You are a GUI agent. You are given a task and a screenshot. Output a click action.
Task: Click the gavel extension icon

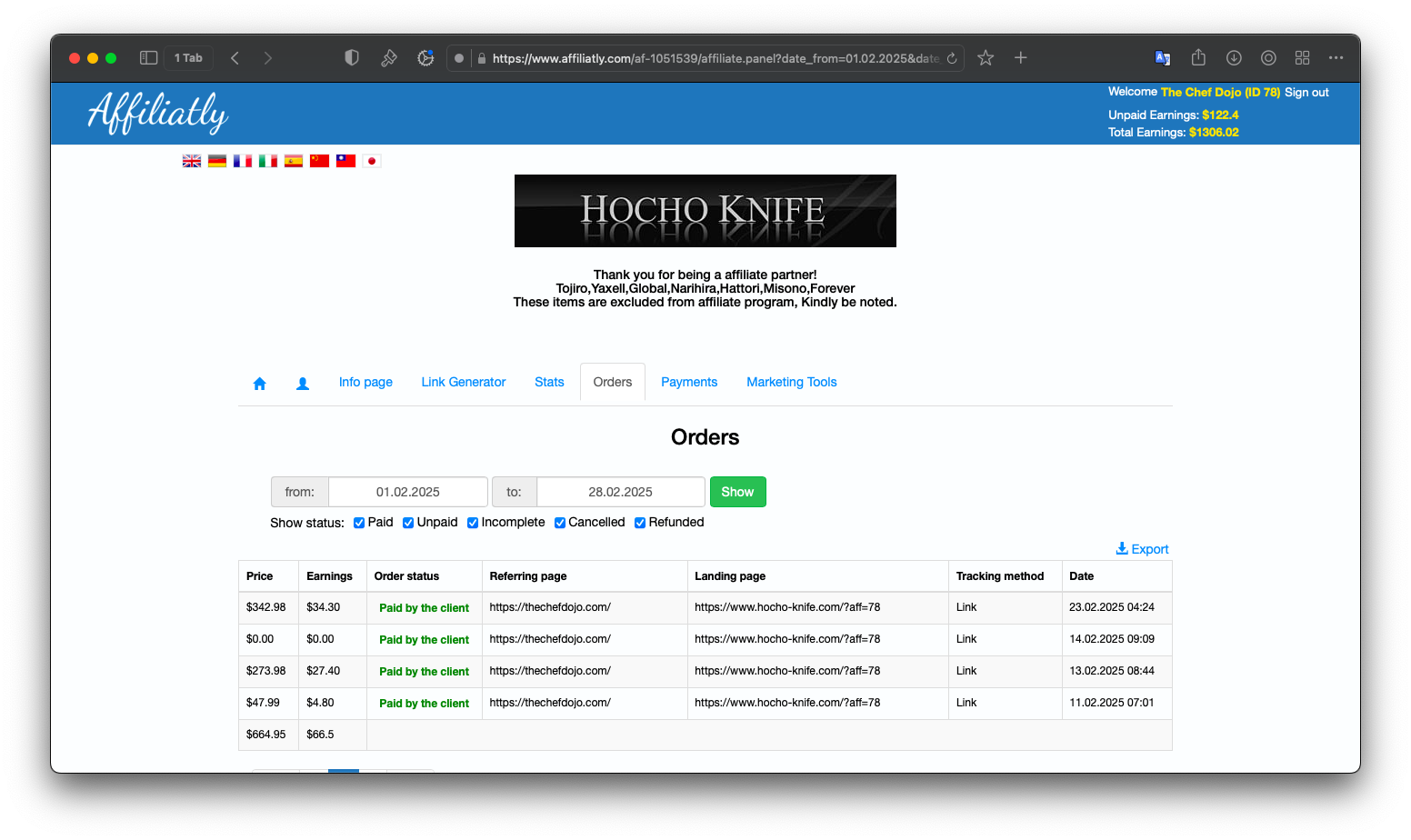388,57
